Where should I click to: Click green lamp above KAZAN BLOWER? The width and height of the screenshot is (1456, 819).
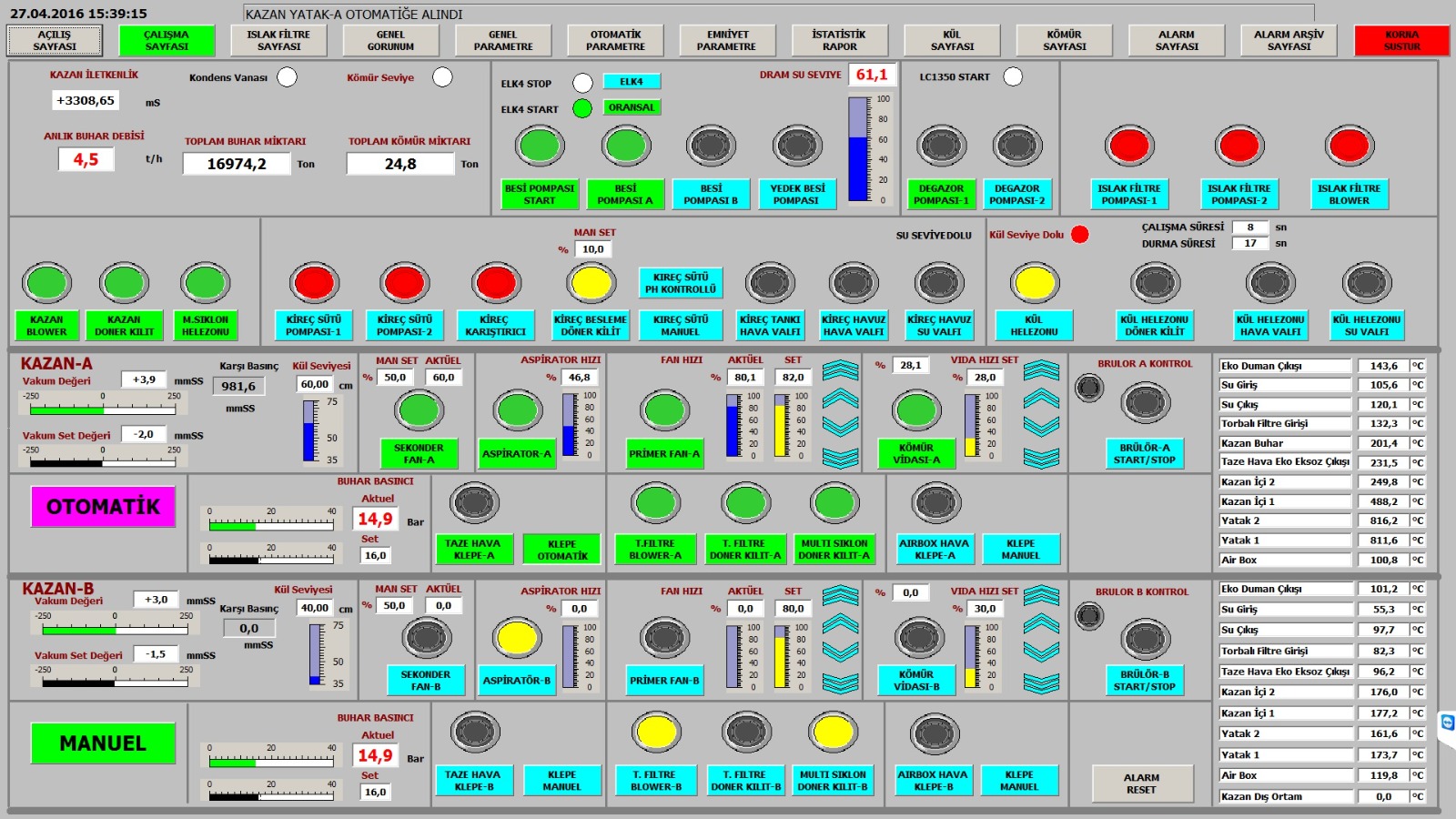click(47, 283)
